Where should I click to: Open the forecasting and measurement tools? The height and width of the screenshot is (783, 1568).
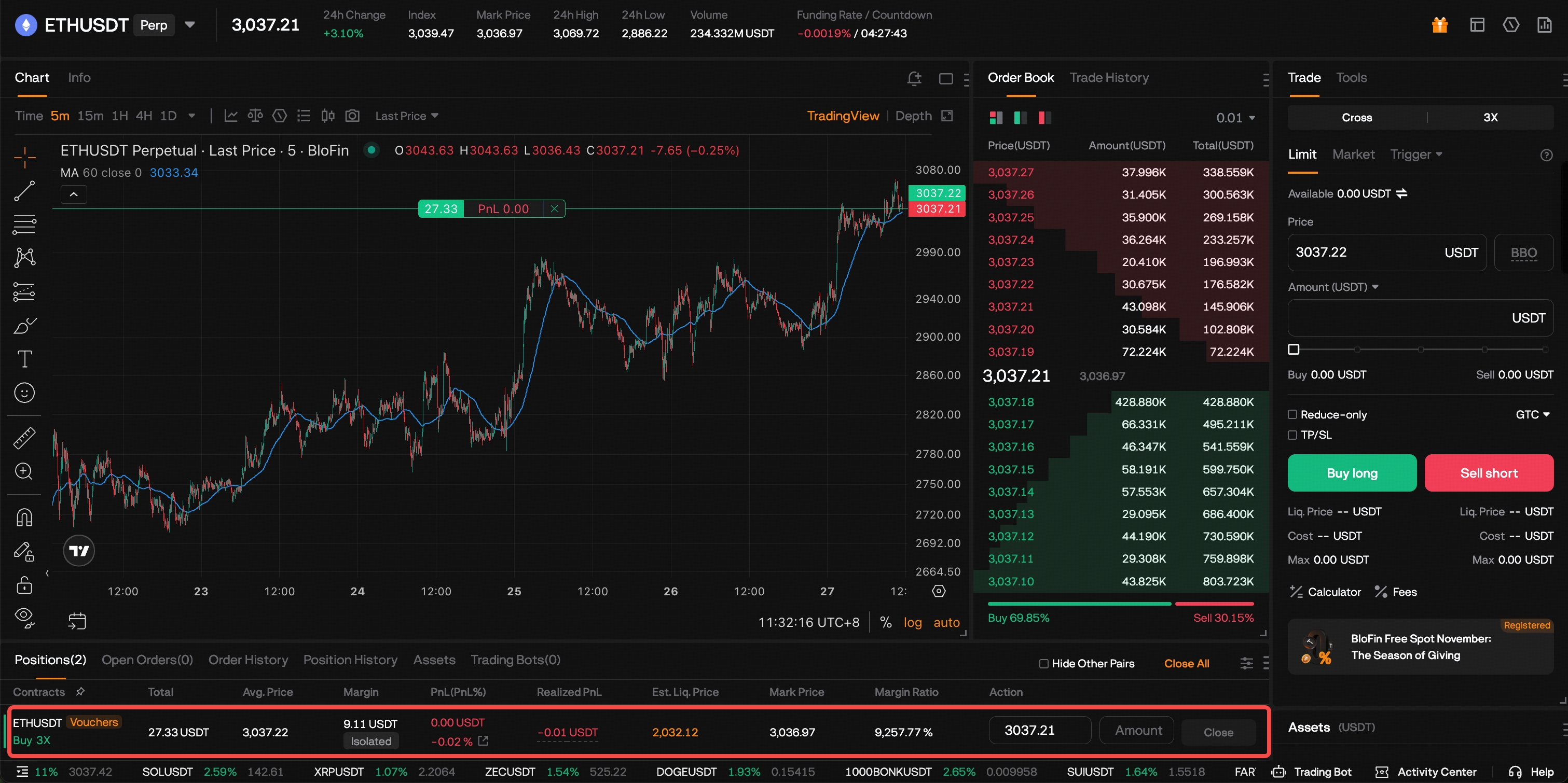[24, 292]
